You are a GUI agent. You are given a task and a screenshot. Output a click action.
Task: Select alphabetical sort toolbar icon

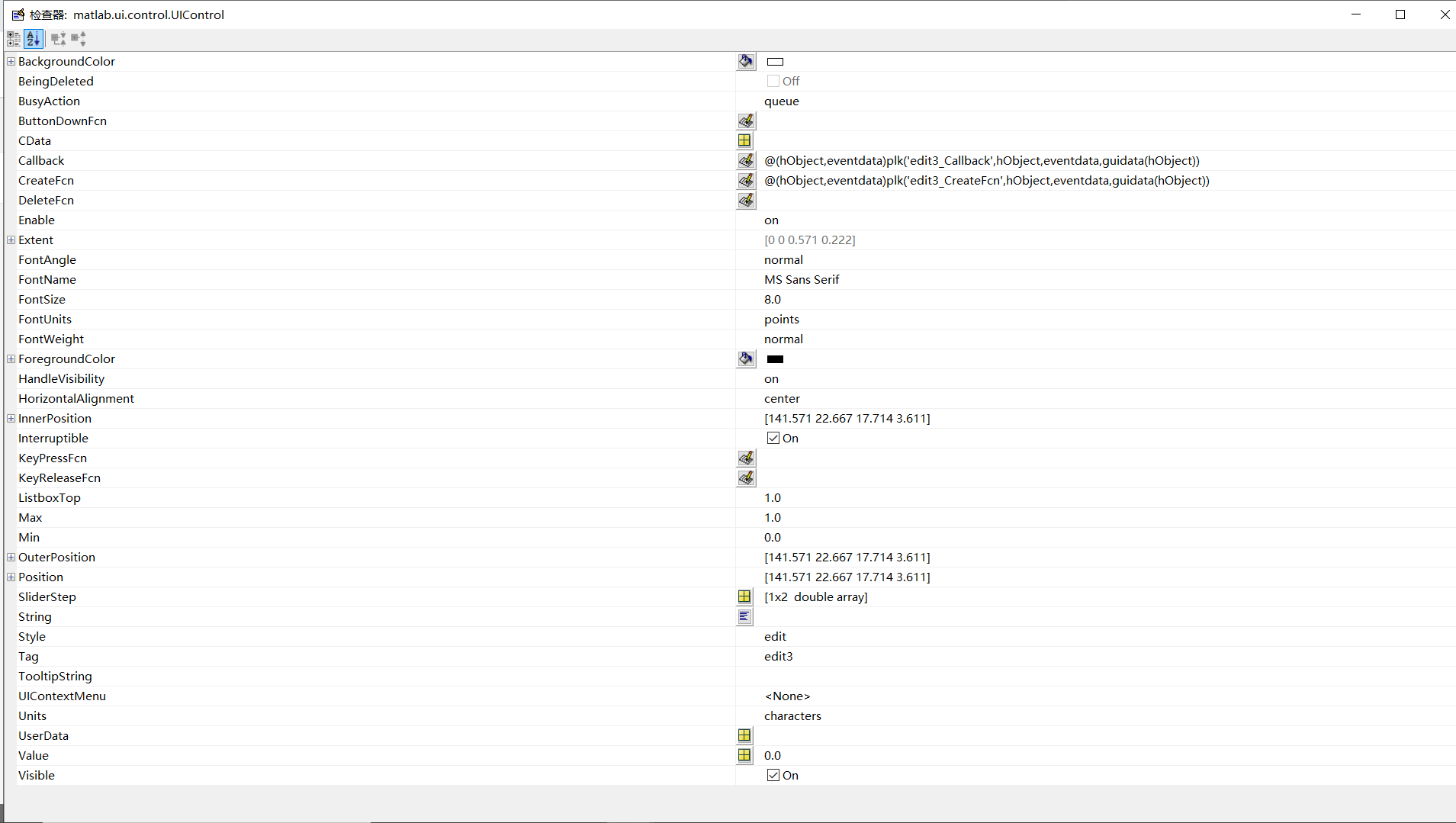[34, 39]
